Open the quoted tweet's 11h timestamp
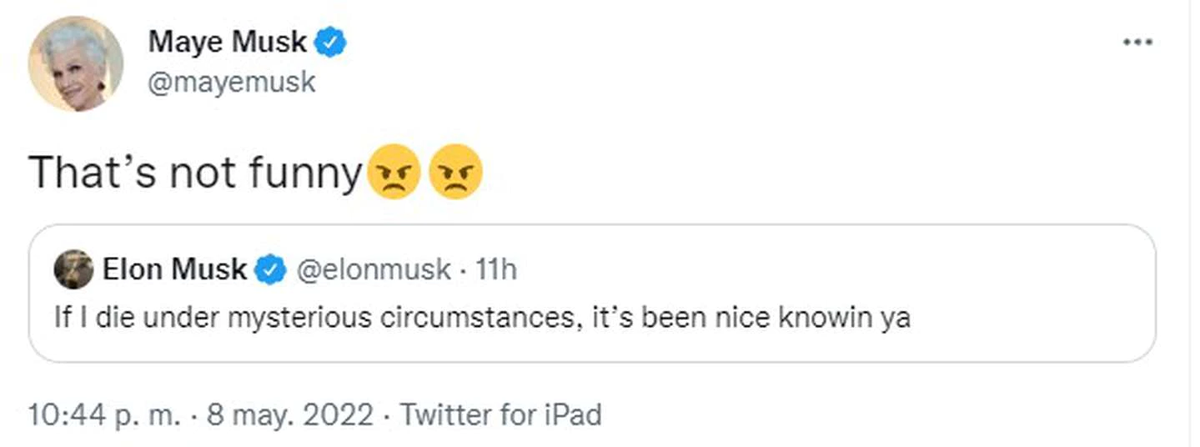 499,269
